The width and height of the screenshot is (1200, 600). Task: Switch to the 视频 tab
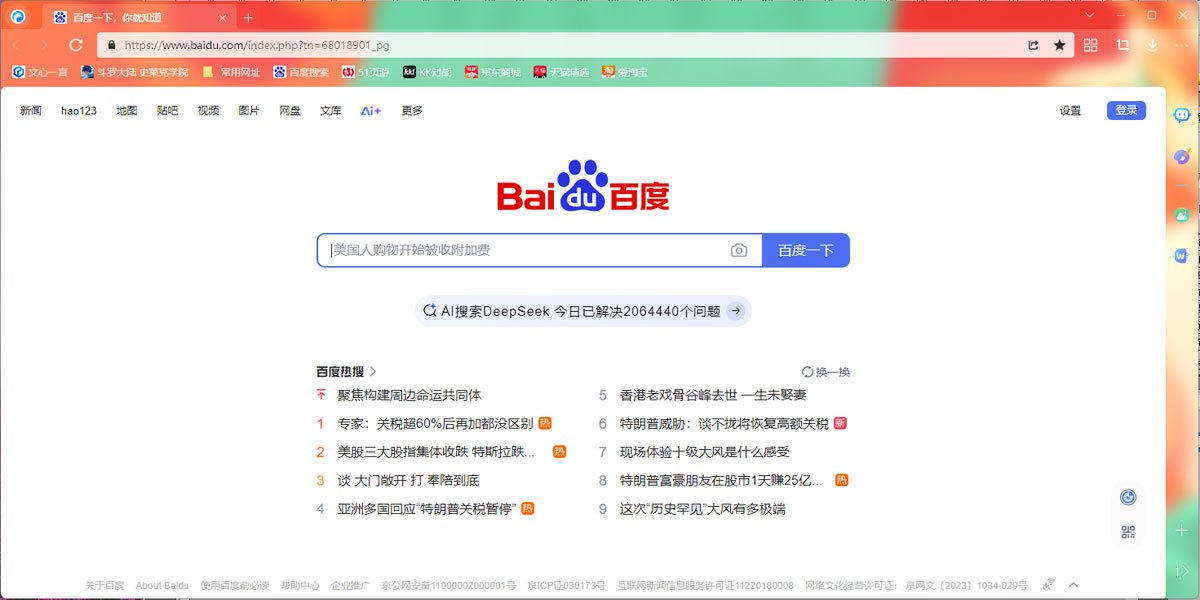point(208,111)
